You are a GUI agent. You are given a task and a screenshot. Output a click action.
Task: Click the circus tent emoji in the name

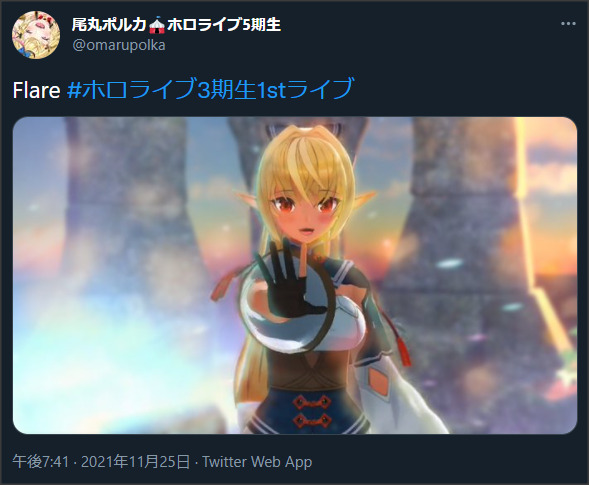pos(157,25)
